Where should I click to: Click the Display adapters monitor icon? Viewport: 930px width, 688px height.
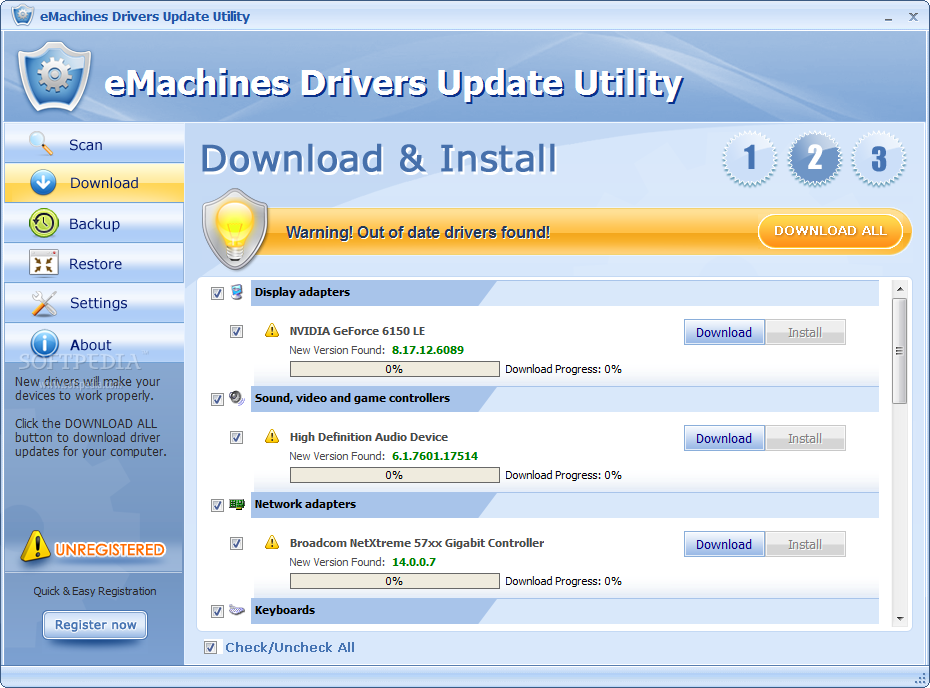[x=237, y=292]
